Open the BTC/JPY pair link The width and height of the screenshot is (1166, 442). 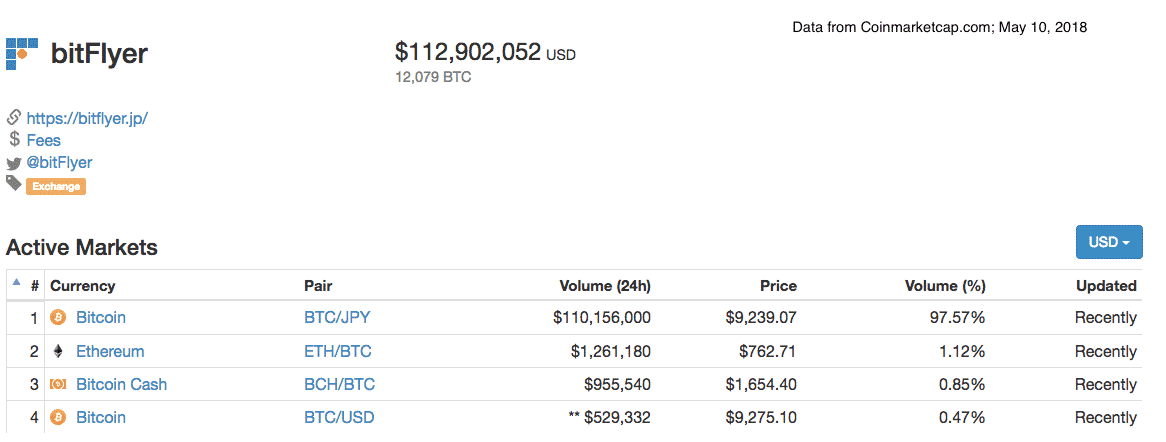(x=337, y=318)
